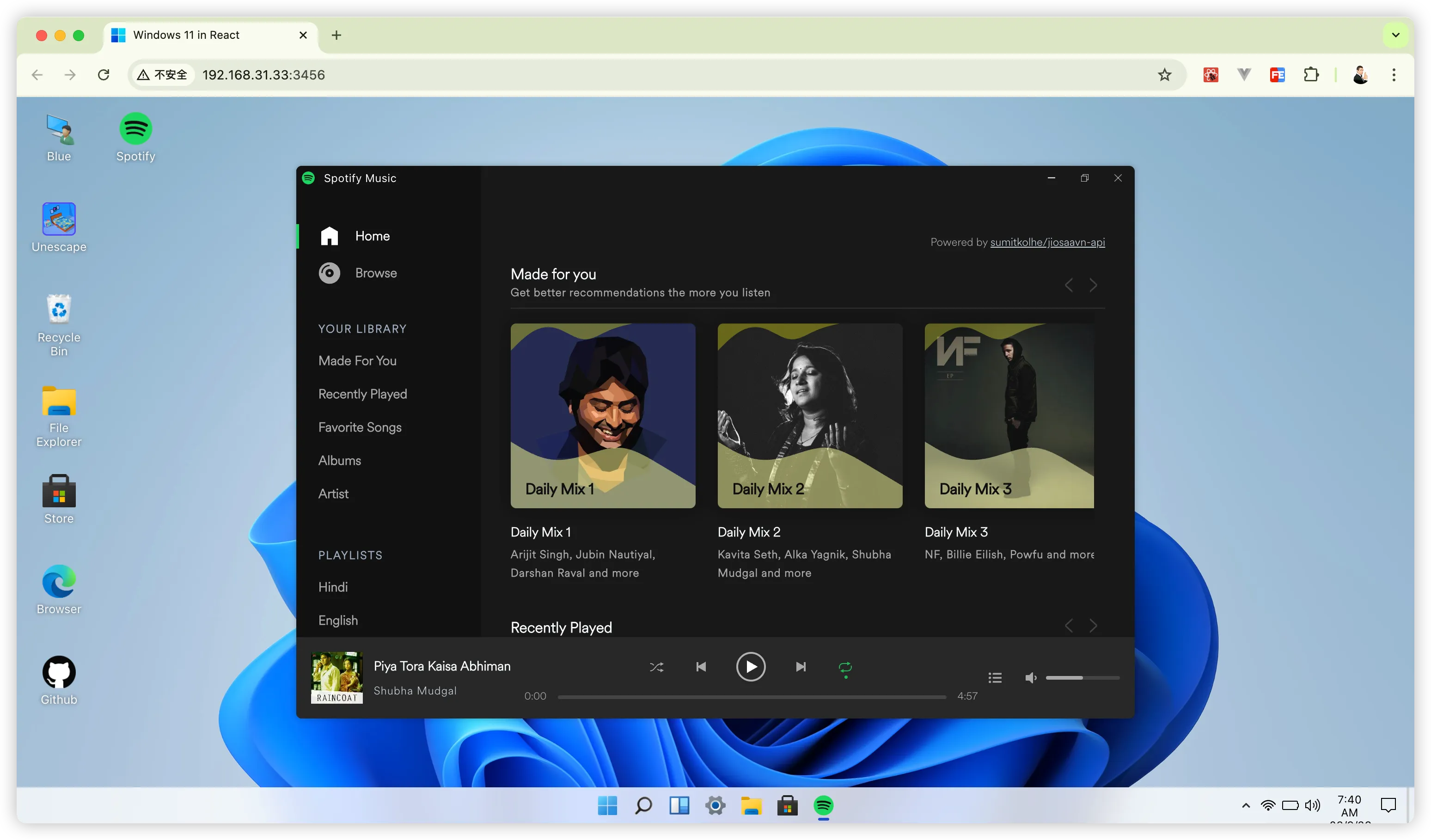Screen dimensions: 1431x840
Task: Open the browser extensions puzzle icon
Action: (1311, 75)
